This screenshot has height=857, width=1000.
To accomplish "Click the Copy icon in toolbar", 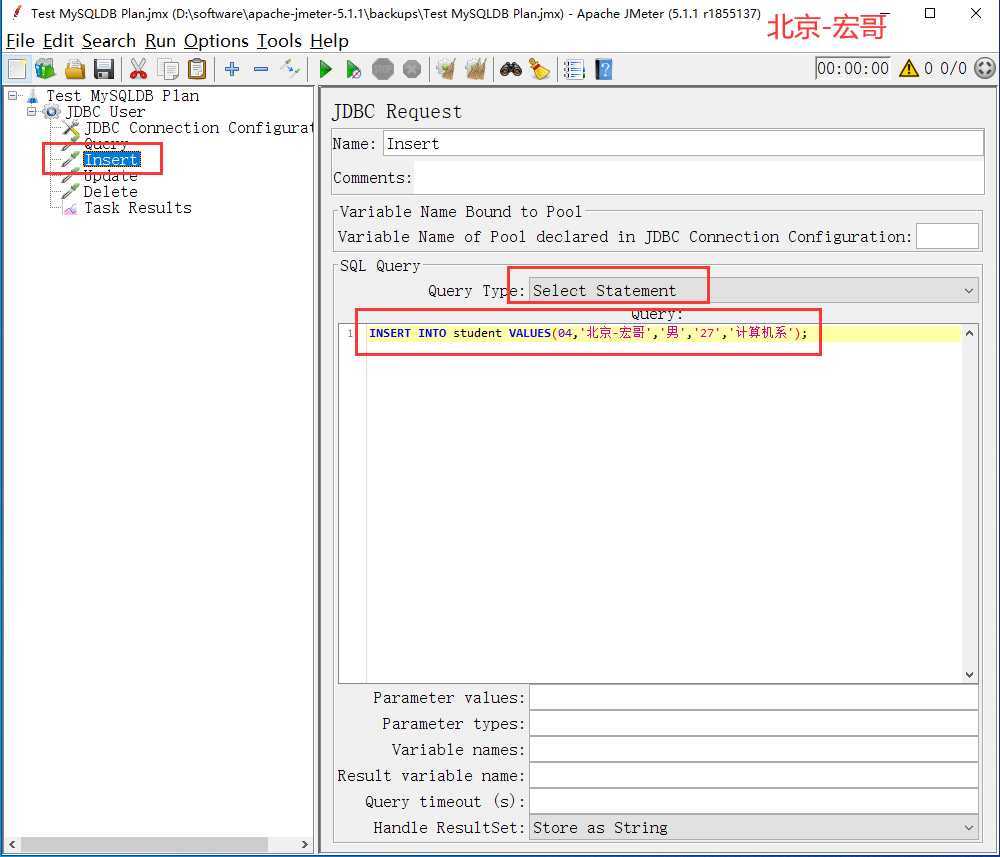I will [168, 69].
